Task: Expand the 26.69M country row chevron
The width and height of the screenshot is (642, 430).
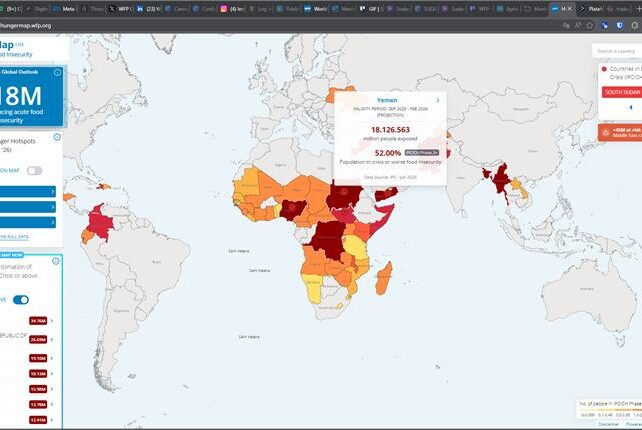Action: (52, 339)
